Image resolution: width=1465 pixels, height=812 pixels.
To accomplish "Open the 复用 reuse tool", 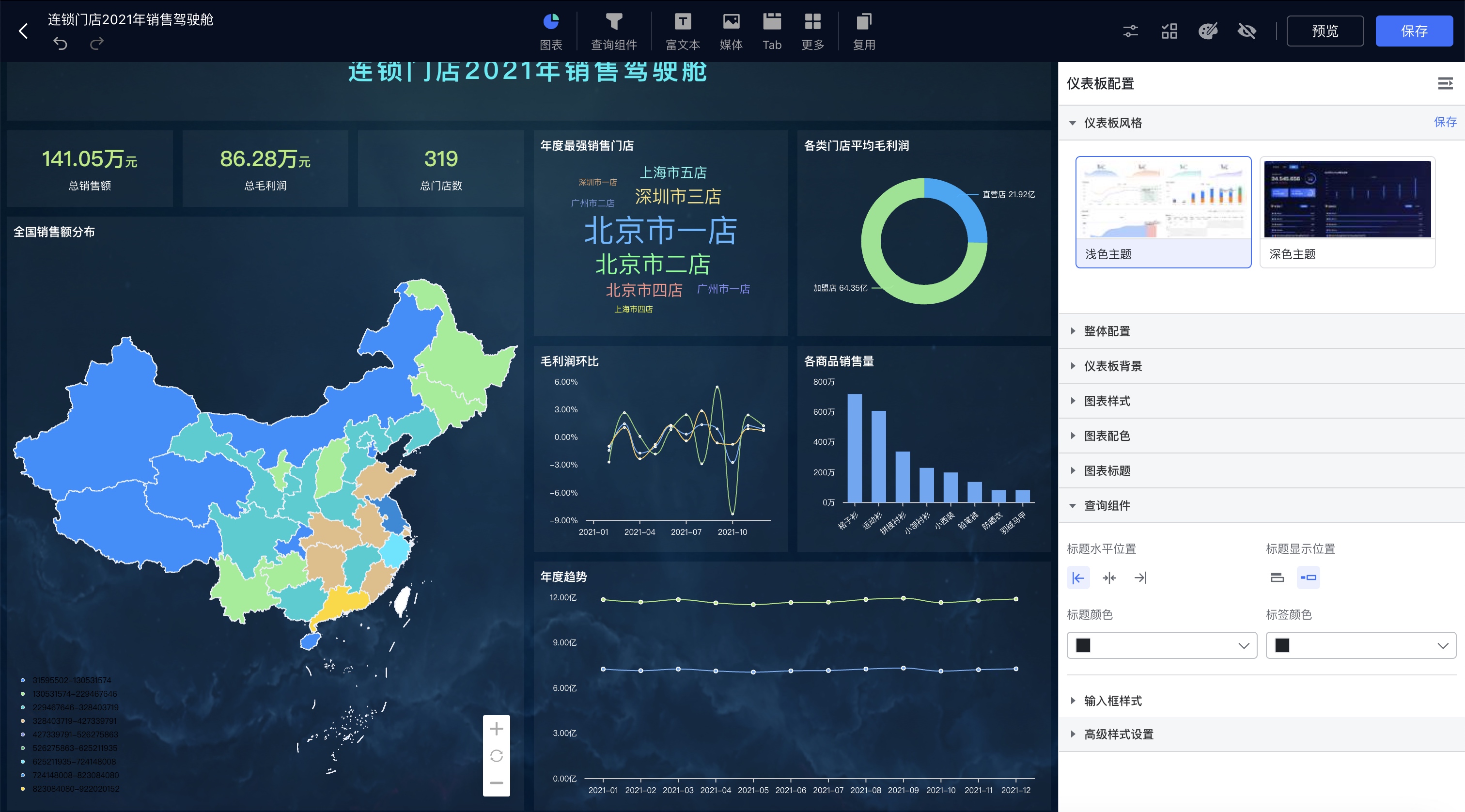I will click(x=863, y=32).
